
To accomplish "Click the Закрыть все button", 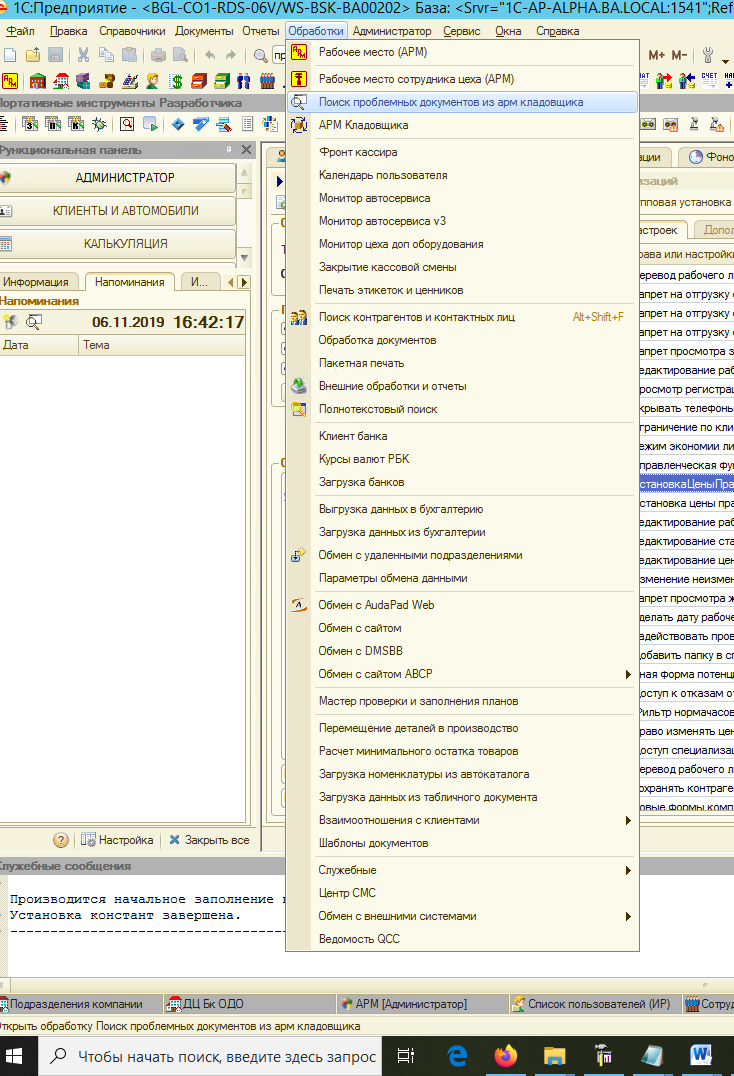I will pyautogui.click(x=209, y=840).
